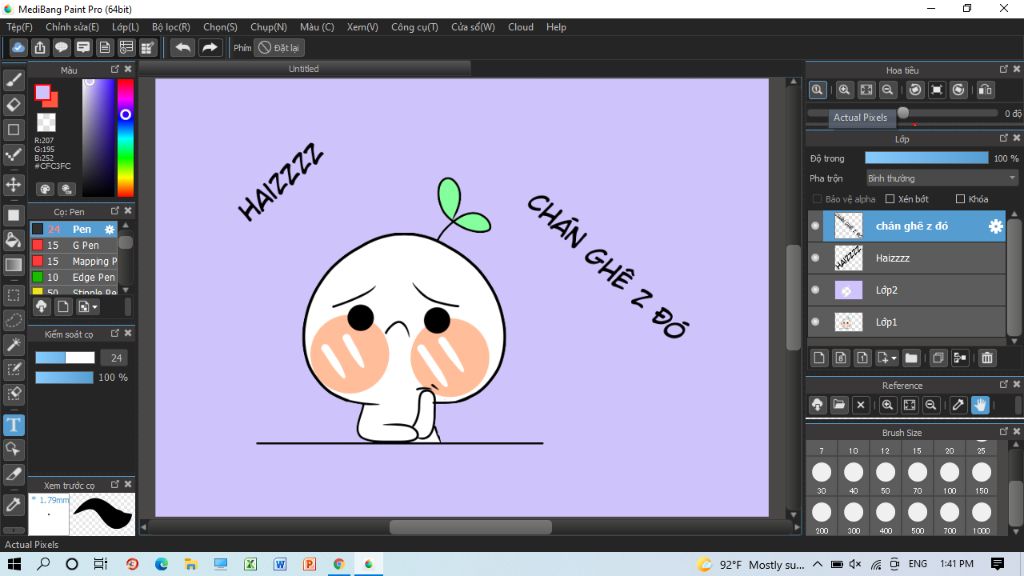
Task: Toggle visibility of chán ghê z đó layer
Action: pos(815,226)
